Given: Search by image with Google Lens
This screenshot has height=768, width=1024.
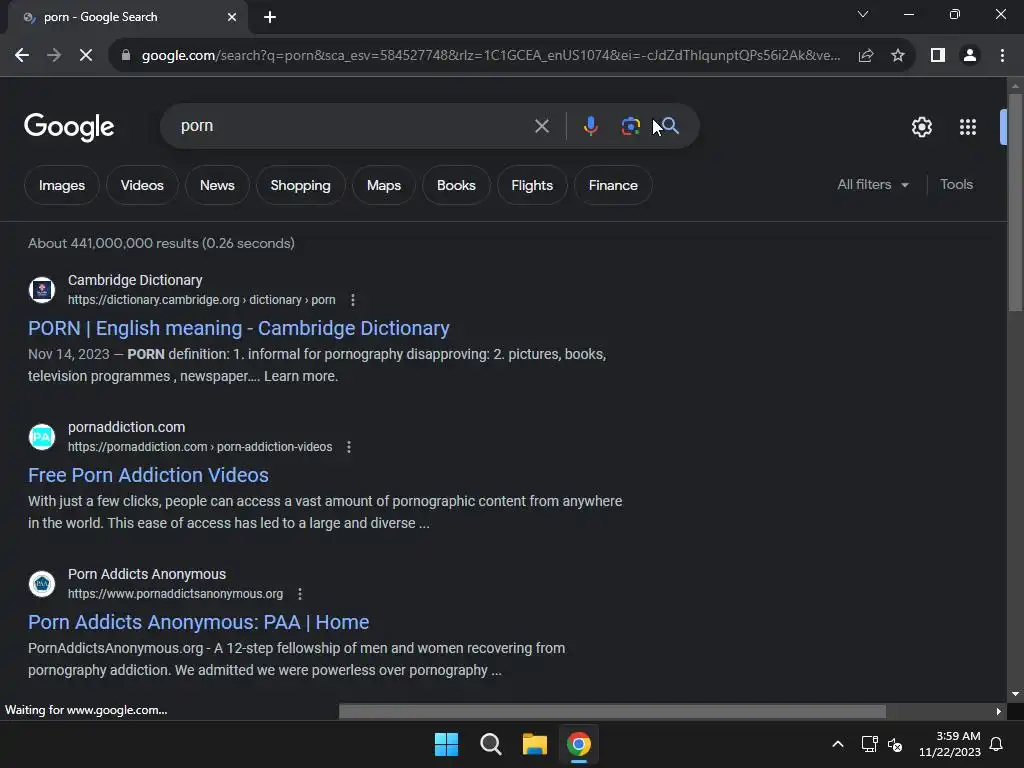Looking at the screenshot, I should click(630, 126).
